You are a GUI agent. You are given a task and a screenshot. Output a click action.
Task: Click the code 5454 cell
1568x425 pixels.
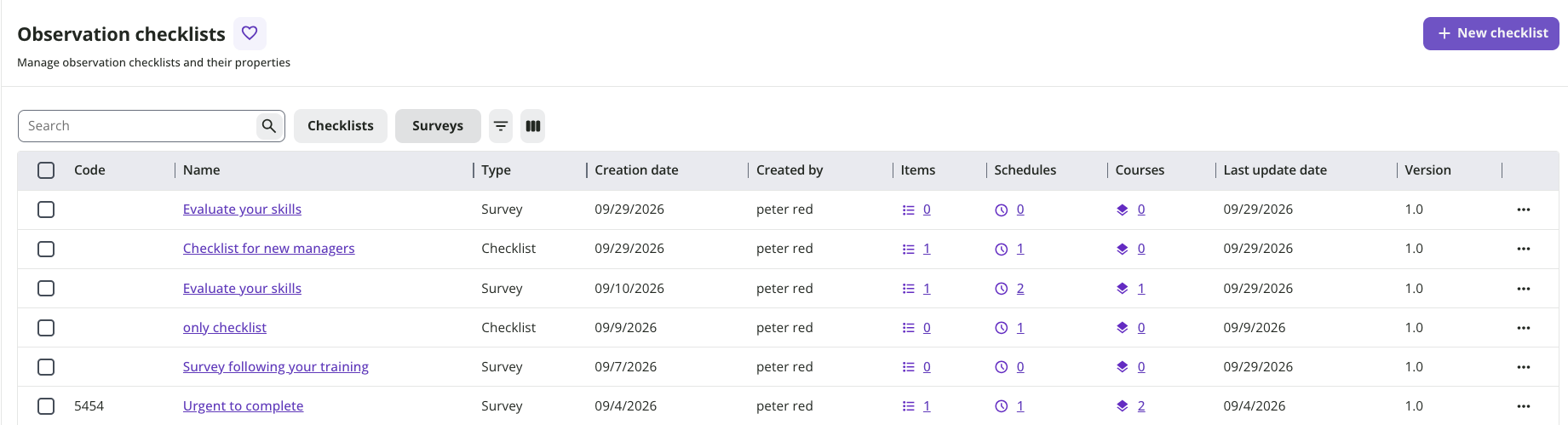89,406
